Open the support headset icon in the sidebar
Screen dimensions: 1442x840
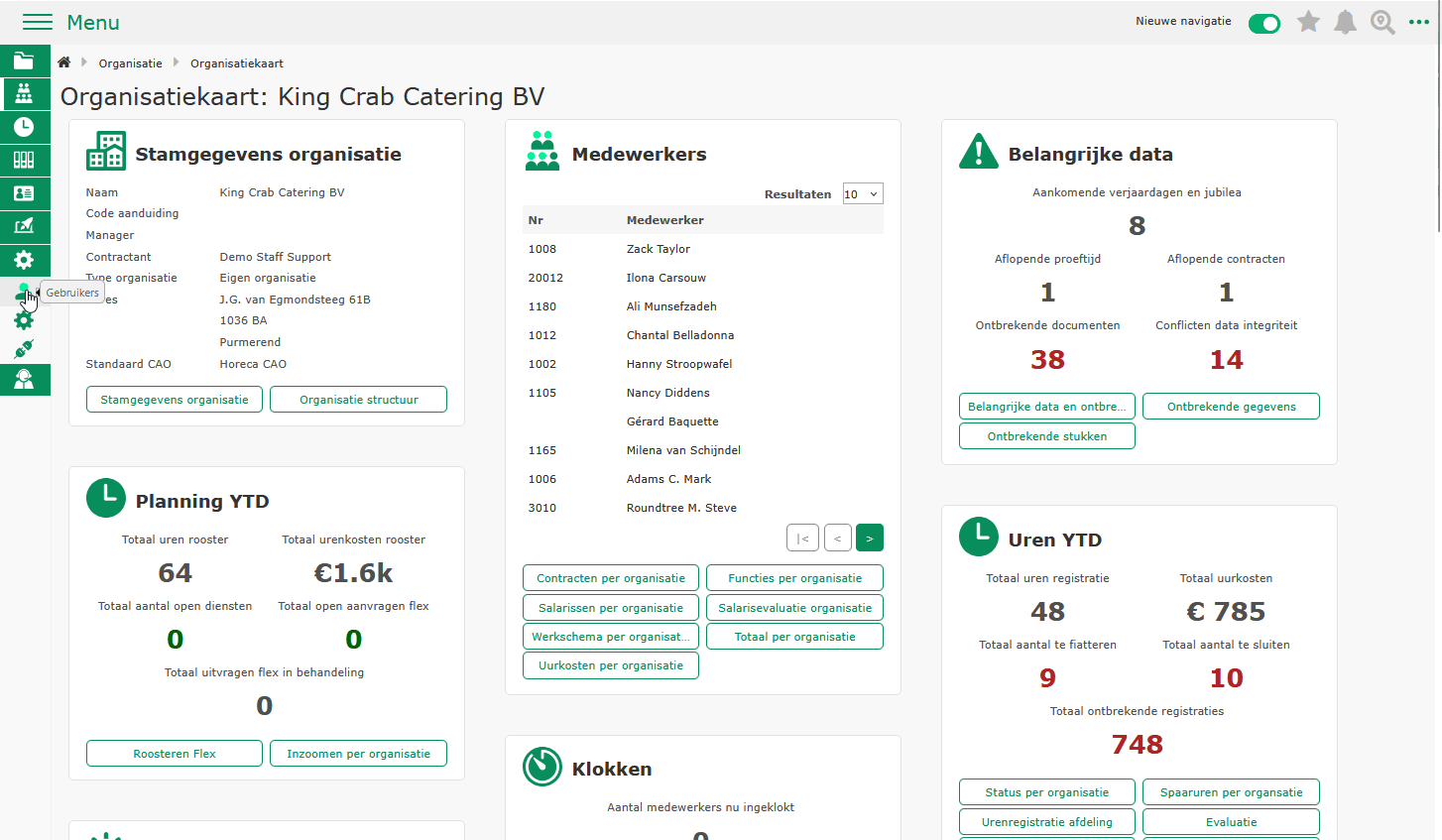coord(25,379)
